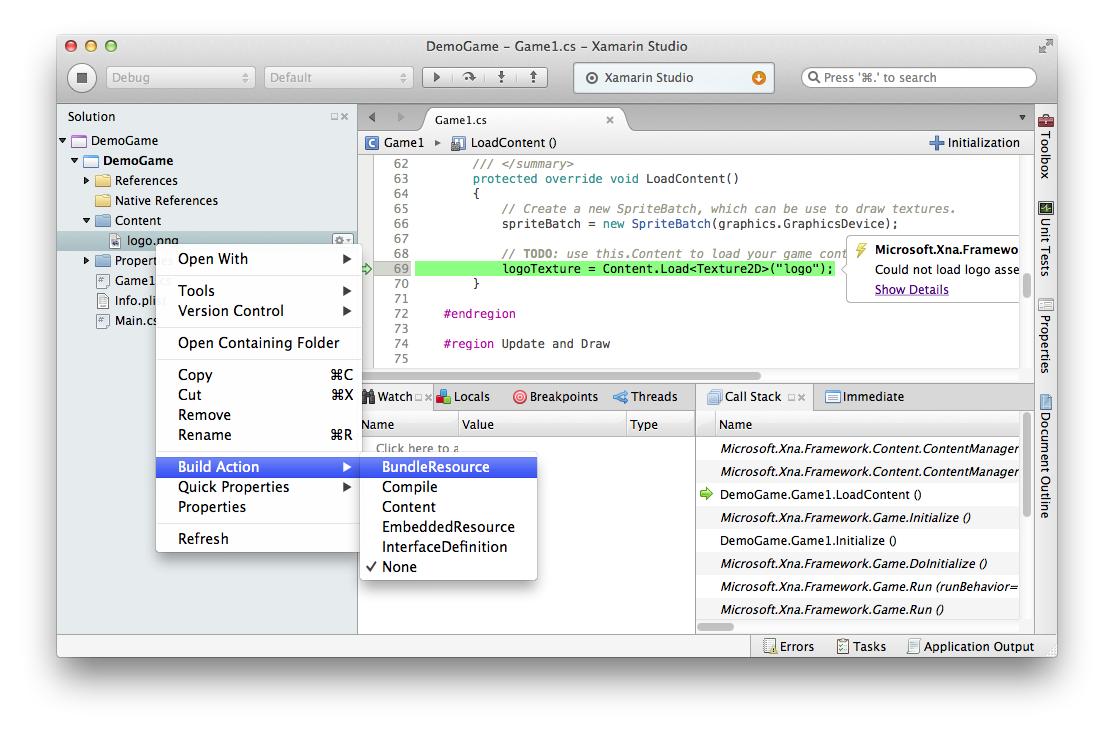Navigate forward with the right arrow icon
The width and height of the screenshot is (1114, 736).
(401, 117)
